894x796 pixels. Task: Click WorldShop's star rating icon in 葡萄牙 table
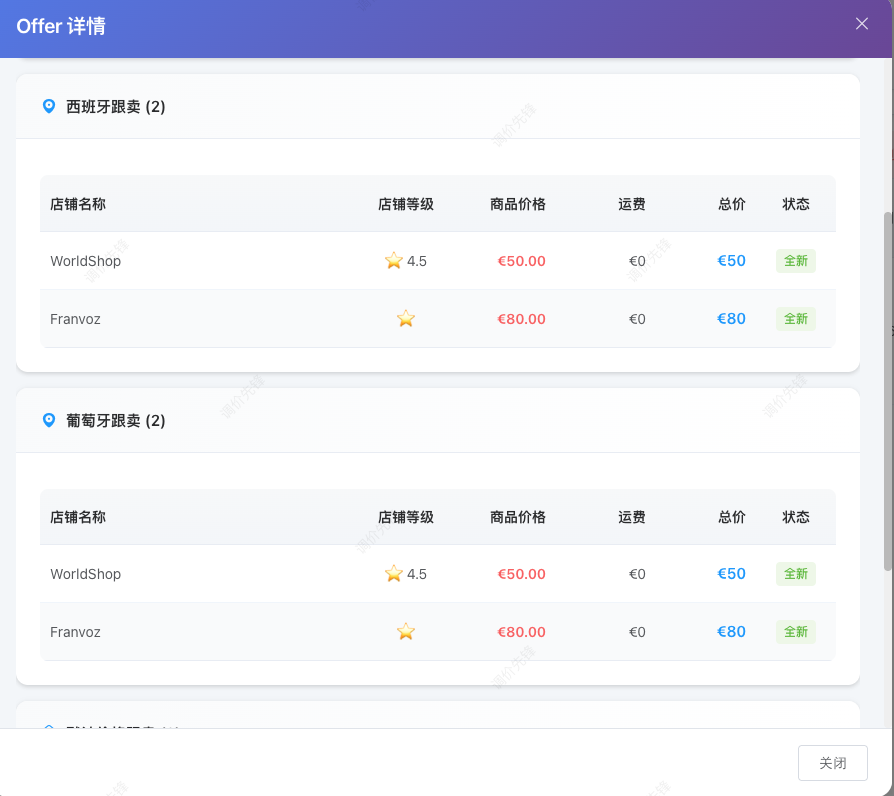pyautogui.click(x=394, y=574)
